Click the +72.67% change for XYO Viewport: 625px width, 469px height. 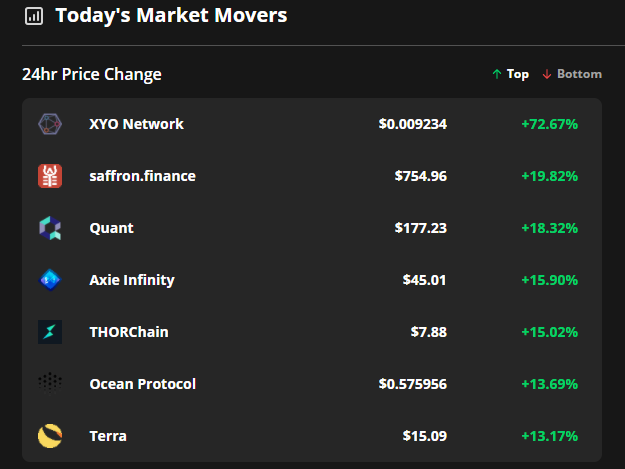tap(549, 124)
